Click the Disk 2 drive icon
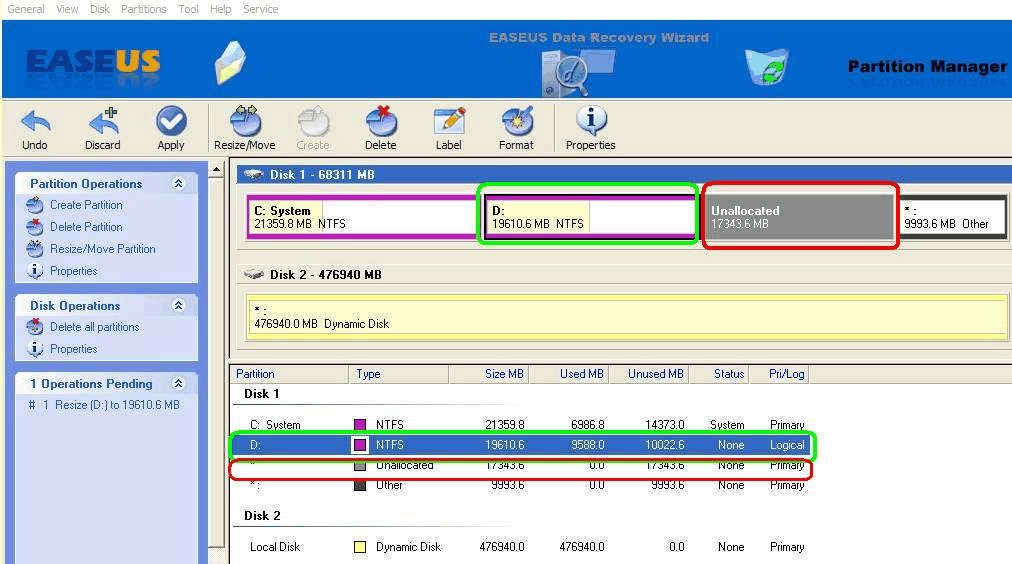The width and height of the screenshot is (1012, 564). [x=254, y=274]
